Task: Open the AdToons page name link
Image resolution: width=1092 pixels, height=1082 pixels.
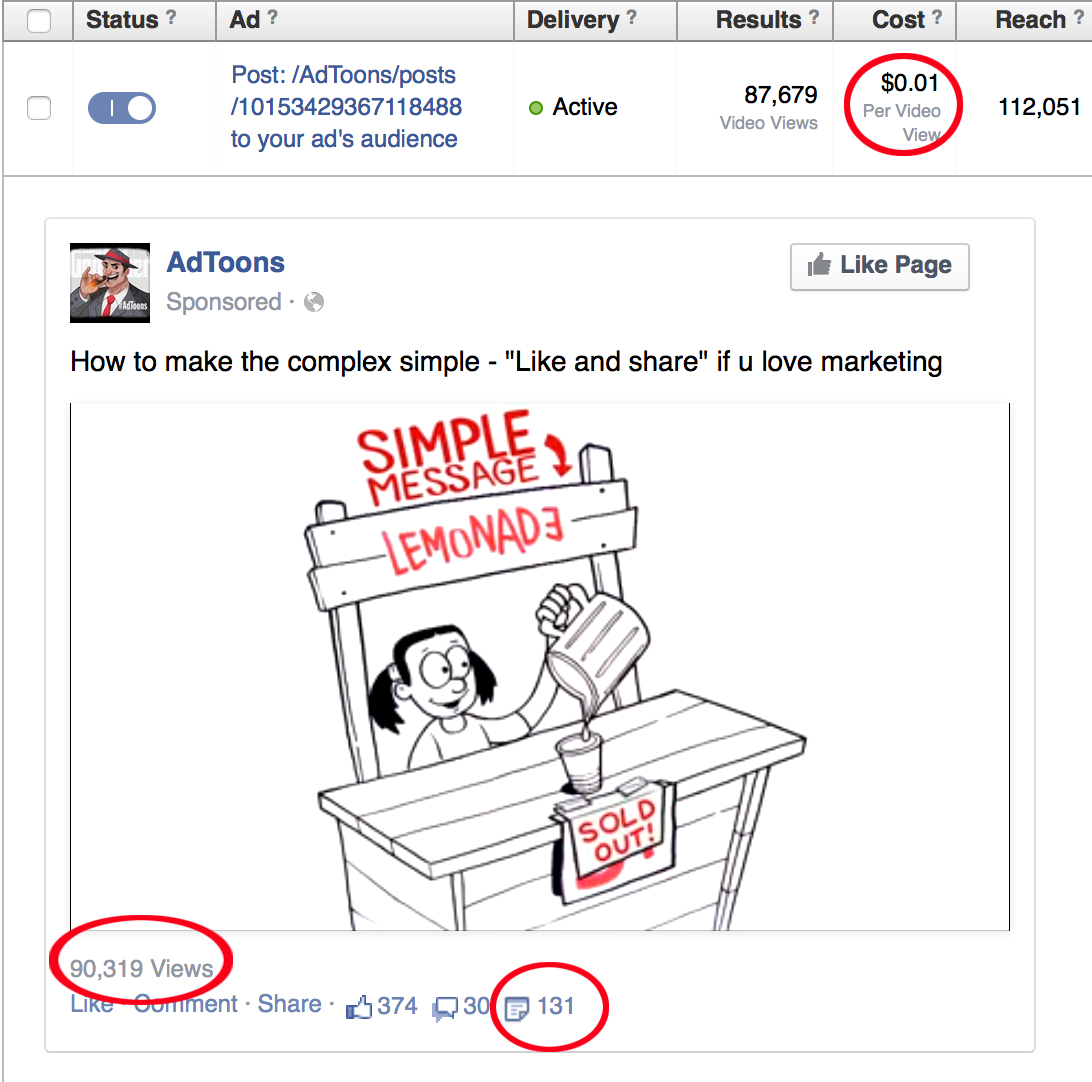Action: pyautogui.click(x=226, y=262)
